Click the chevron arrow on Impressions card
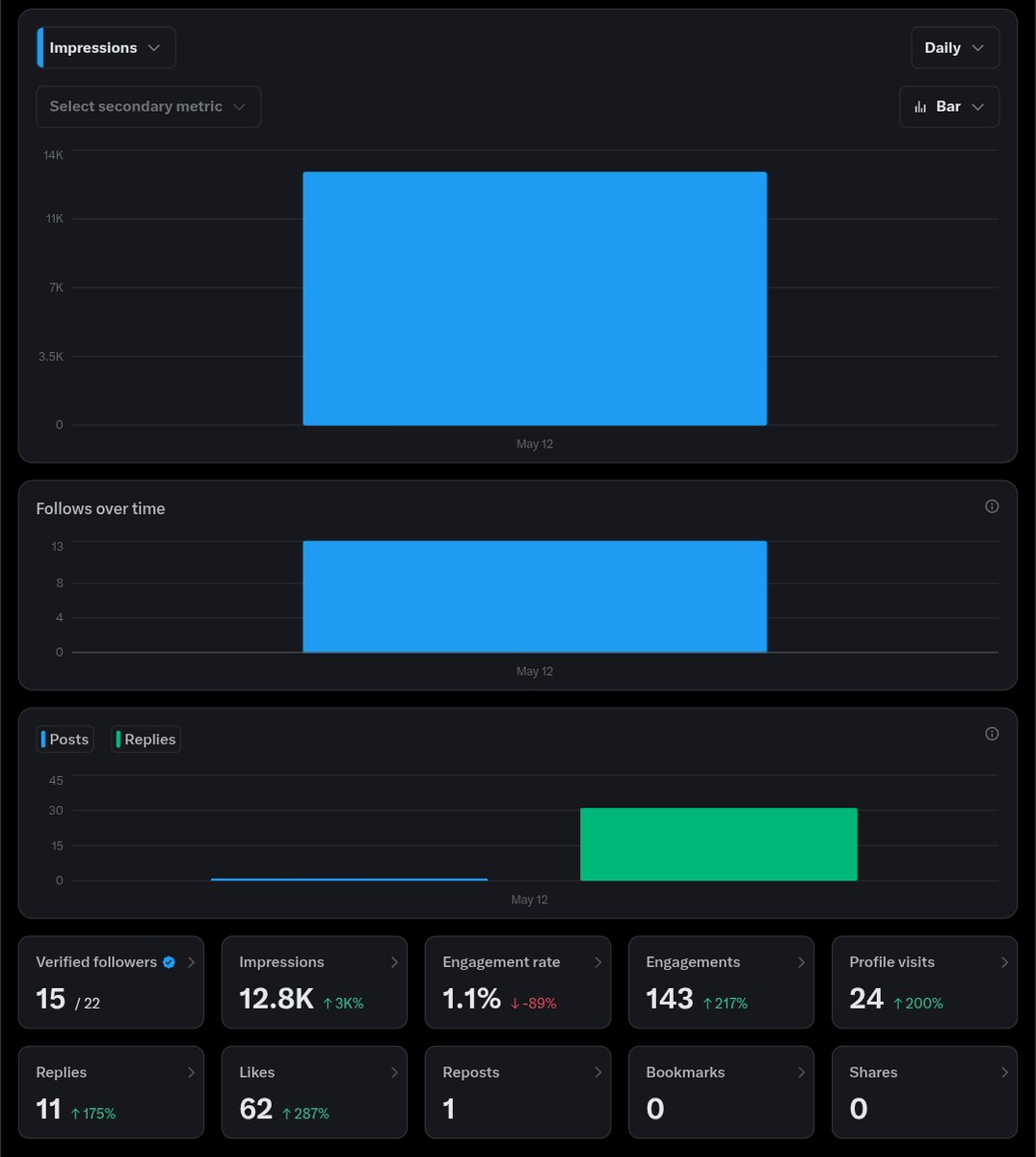 (x=394, y=962)
